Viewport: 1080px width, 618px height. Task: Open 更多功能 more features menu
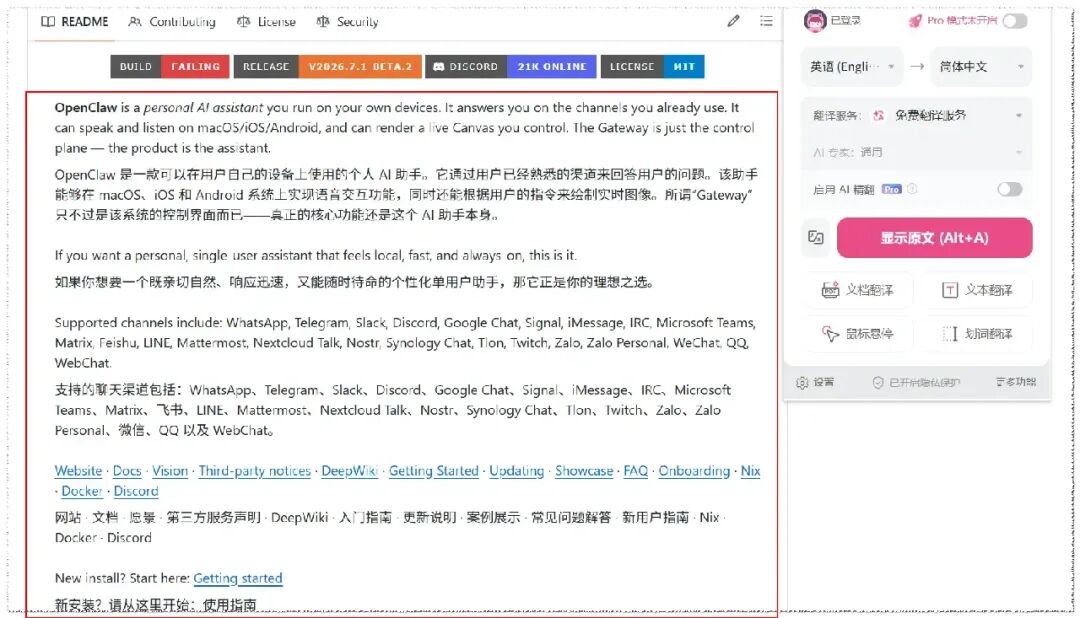1016,381
